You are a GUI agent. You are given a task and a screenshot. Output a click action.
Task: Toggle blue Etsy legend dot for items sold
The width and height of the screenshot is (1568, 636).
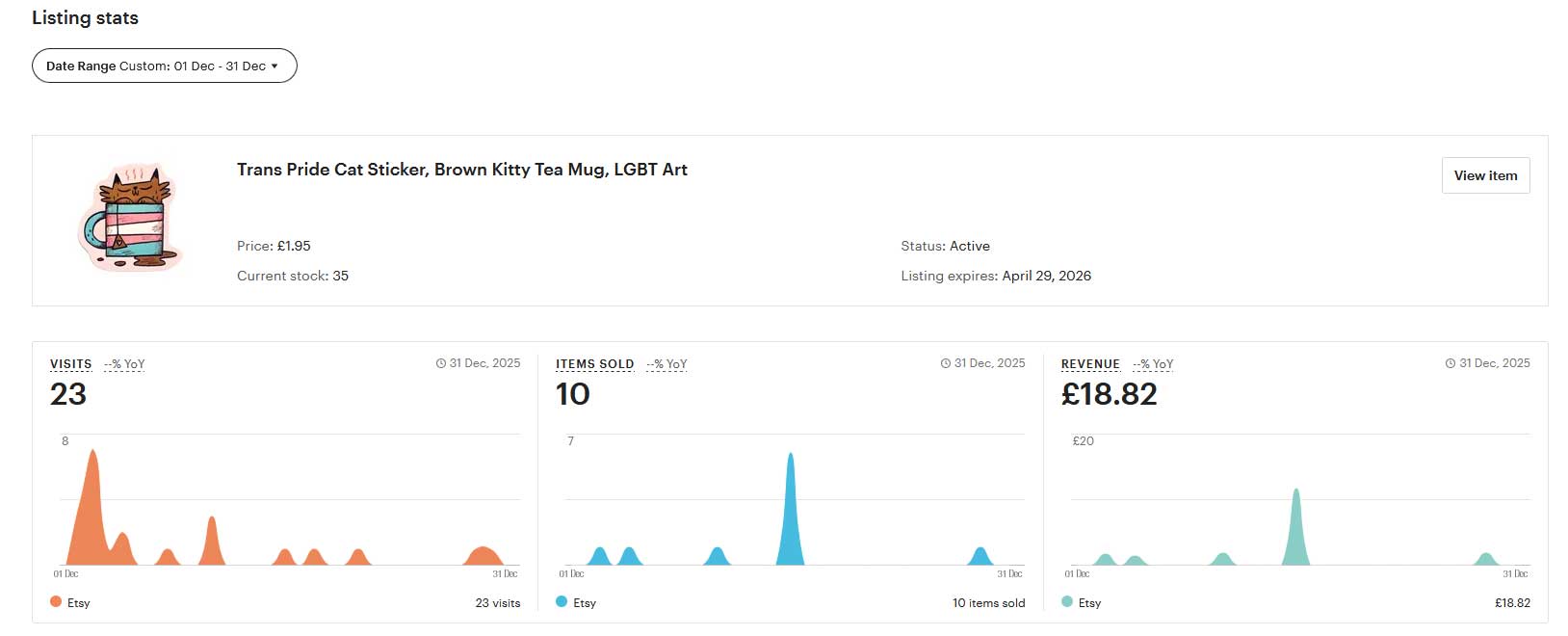coord(562,602)
